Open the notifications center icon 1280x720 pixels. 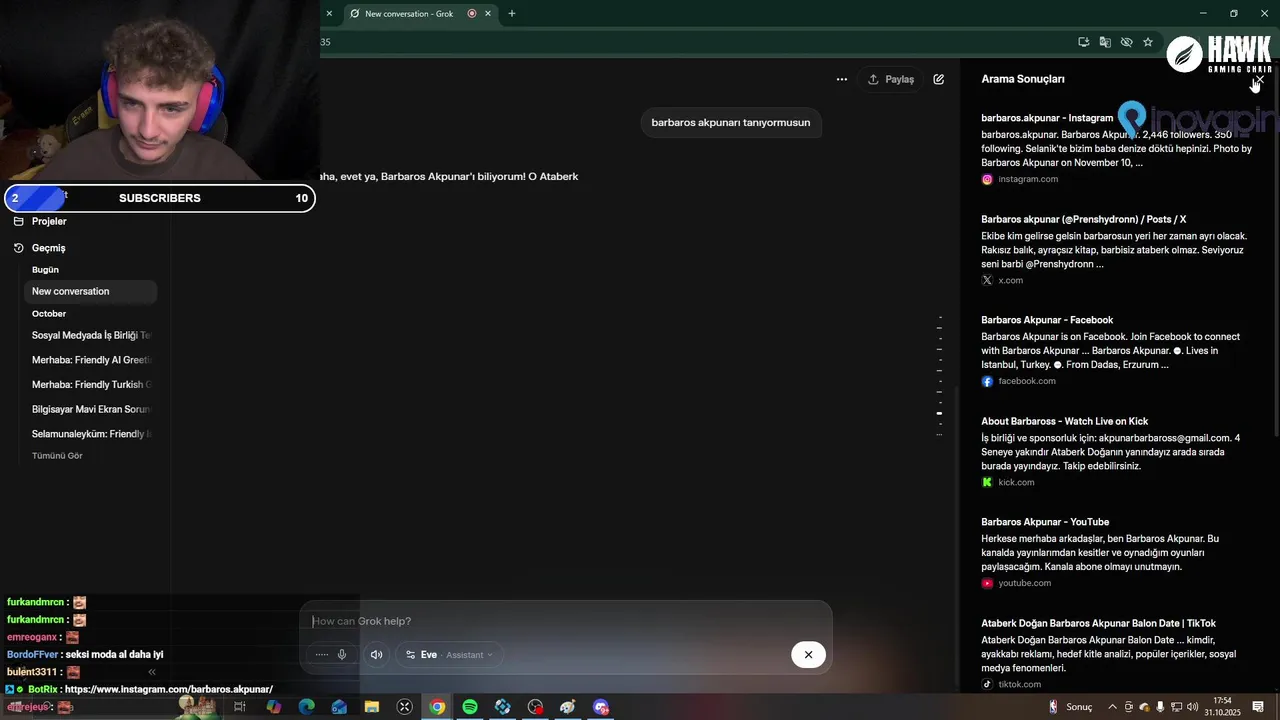coord(1258,707)
